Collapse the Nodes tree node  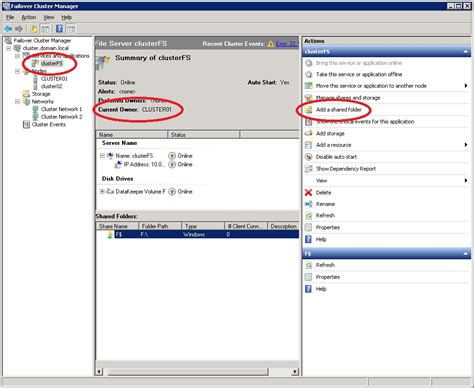pos(17,71)
